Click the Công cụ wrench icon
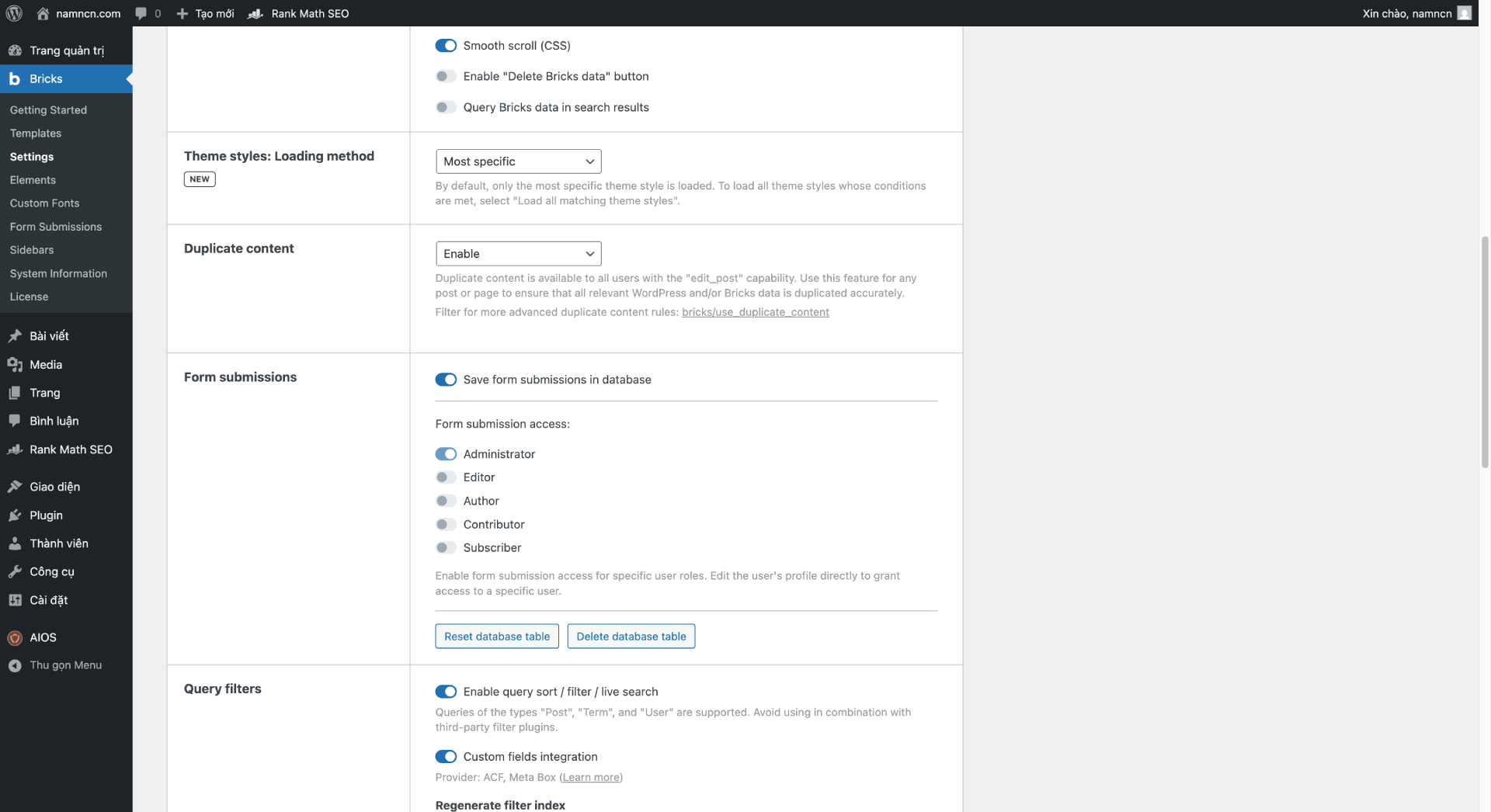1491x812 pixels. [x=15, y=571]
